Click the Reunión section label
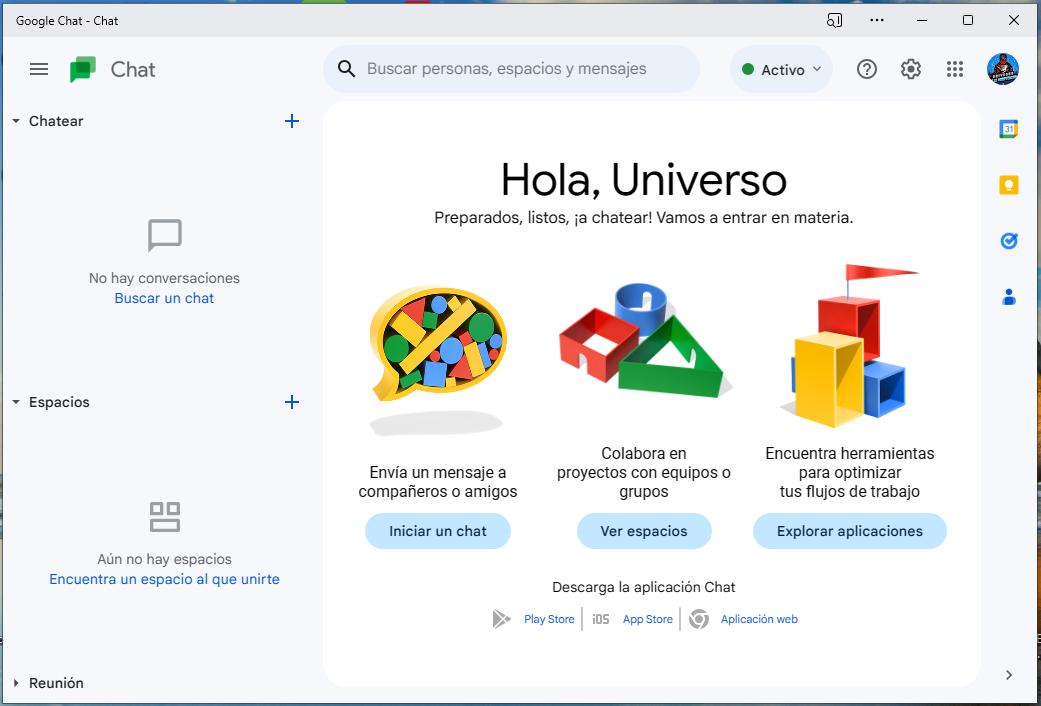This screenshot has height=706, width=1041. (56, 683)
